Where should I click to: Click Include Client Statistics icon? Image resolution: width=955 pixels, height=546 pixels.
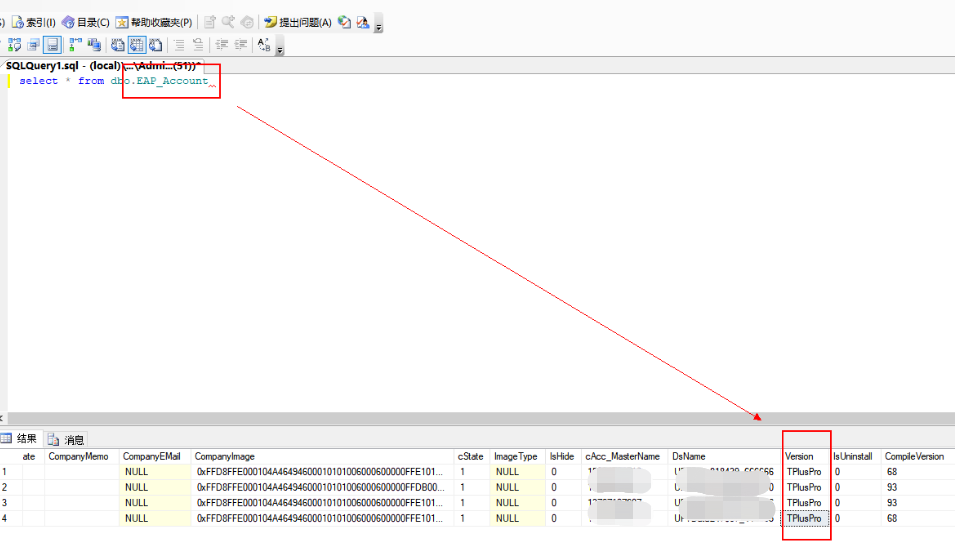click(95, 45)
